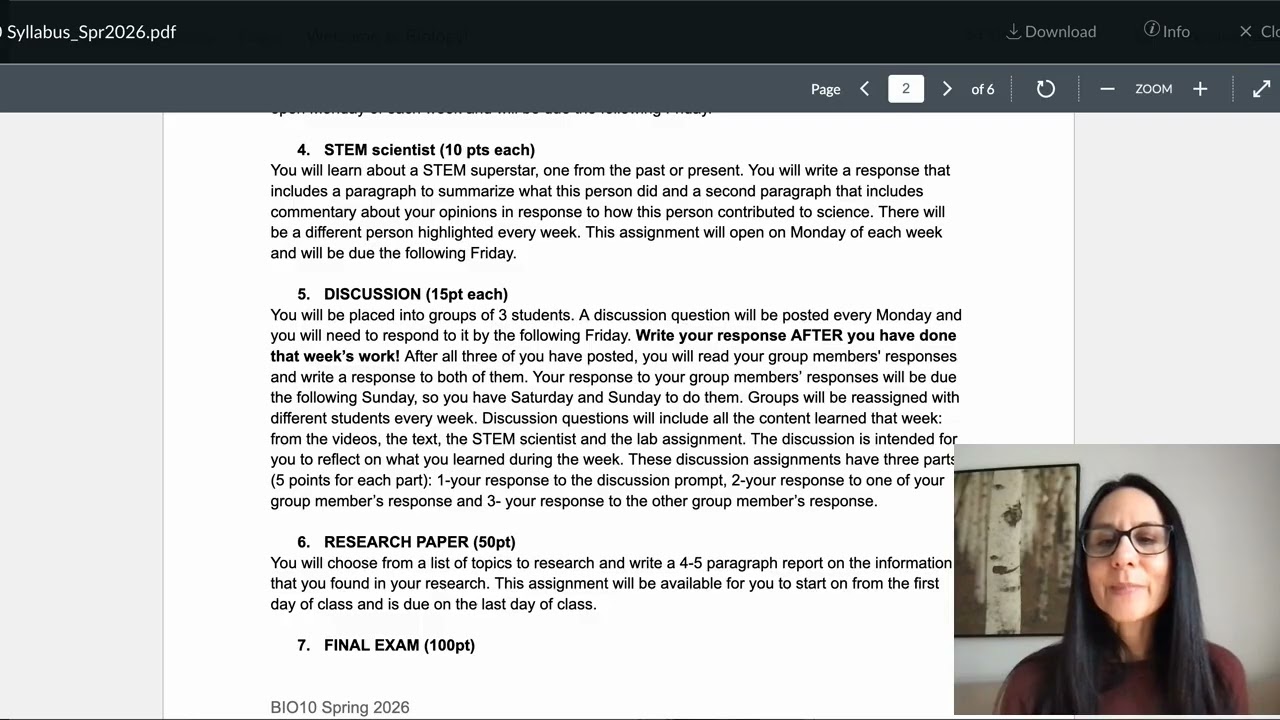Zoom out with the minus icon
Image resolution: width=1280 pixels, height=720 pixels.
1107,89
